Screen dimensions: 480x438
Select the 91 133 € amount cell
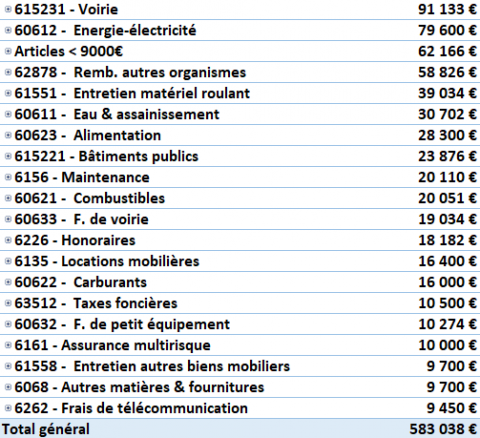[447, 9]
